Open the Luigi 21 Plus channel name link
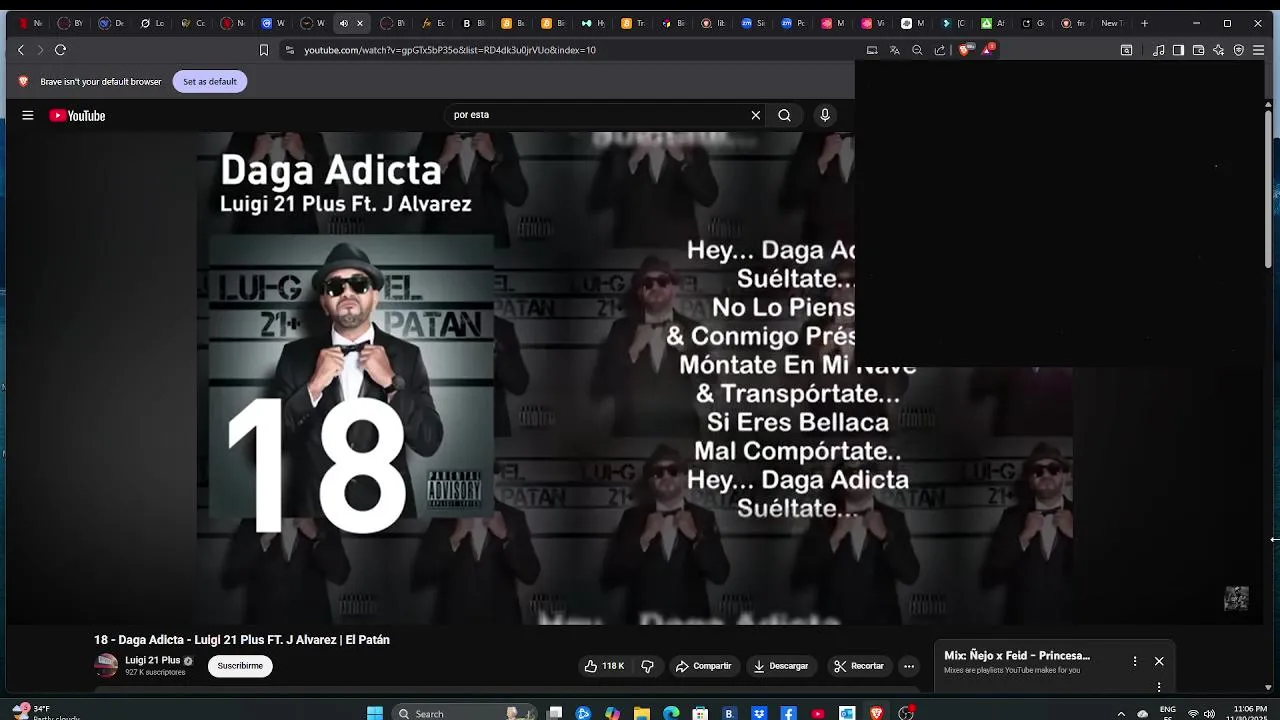Viewport: 1280px width, 720px height. click(153, 660)
